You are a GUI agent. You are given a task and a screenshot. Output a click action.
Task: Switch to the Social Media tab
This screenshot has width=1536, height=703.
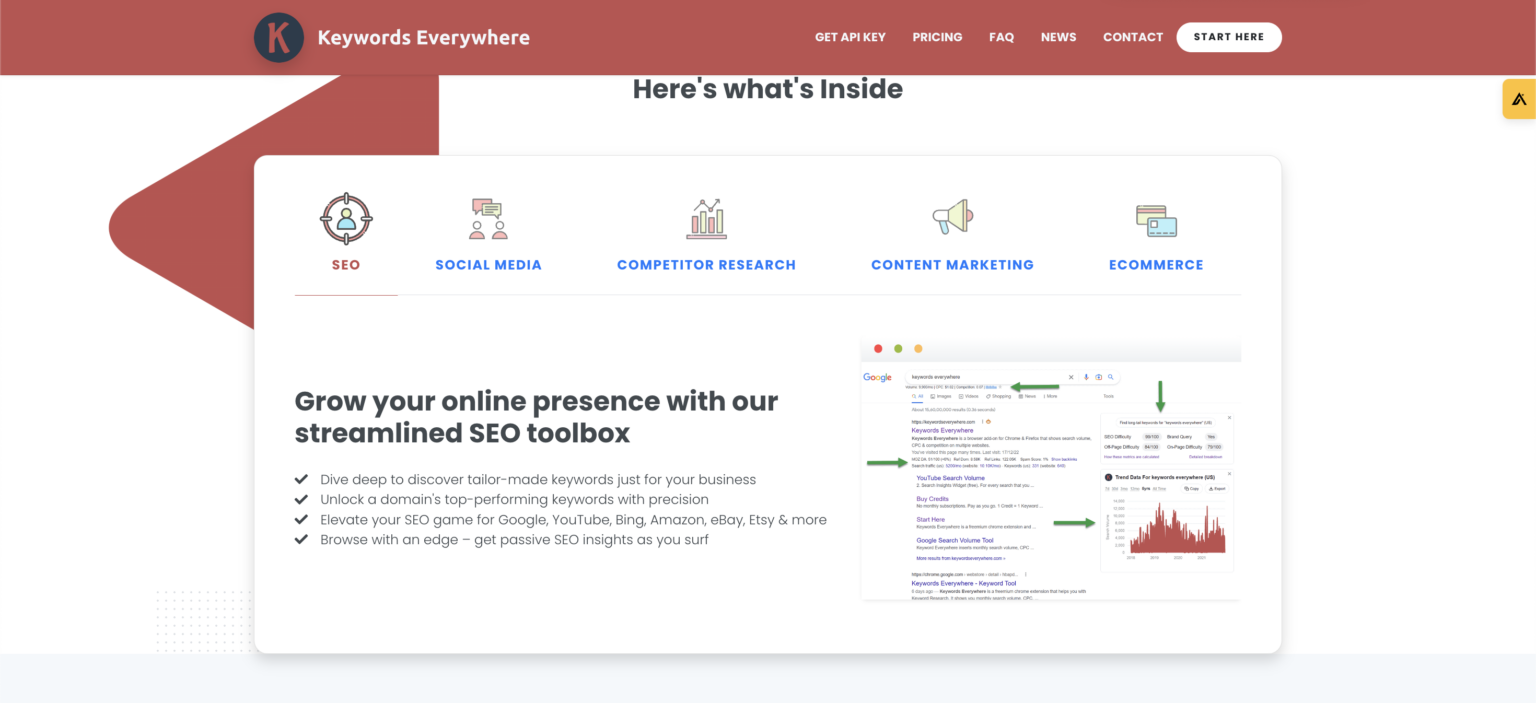(488, 264)
